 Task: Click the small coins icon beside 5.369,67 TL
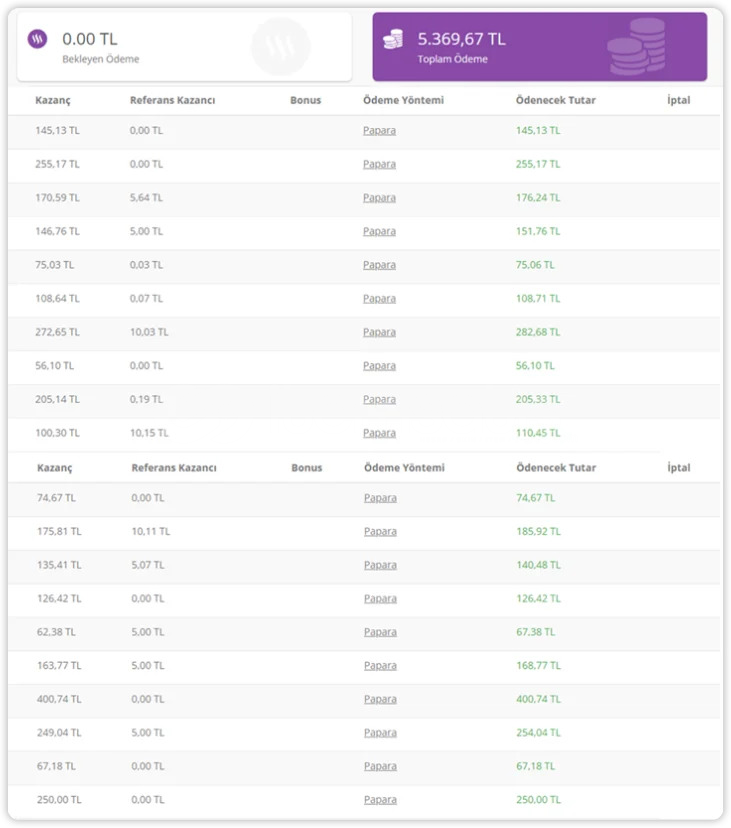393,39
